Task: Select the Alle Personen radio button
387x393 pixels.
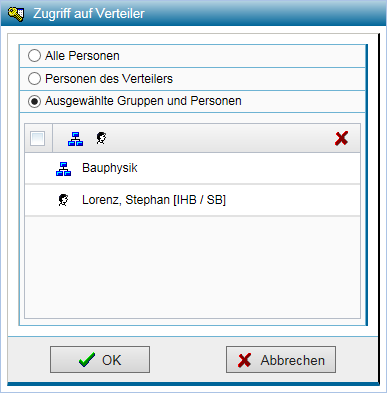Action: click(34, 56)
